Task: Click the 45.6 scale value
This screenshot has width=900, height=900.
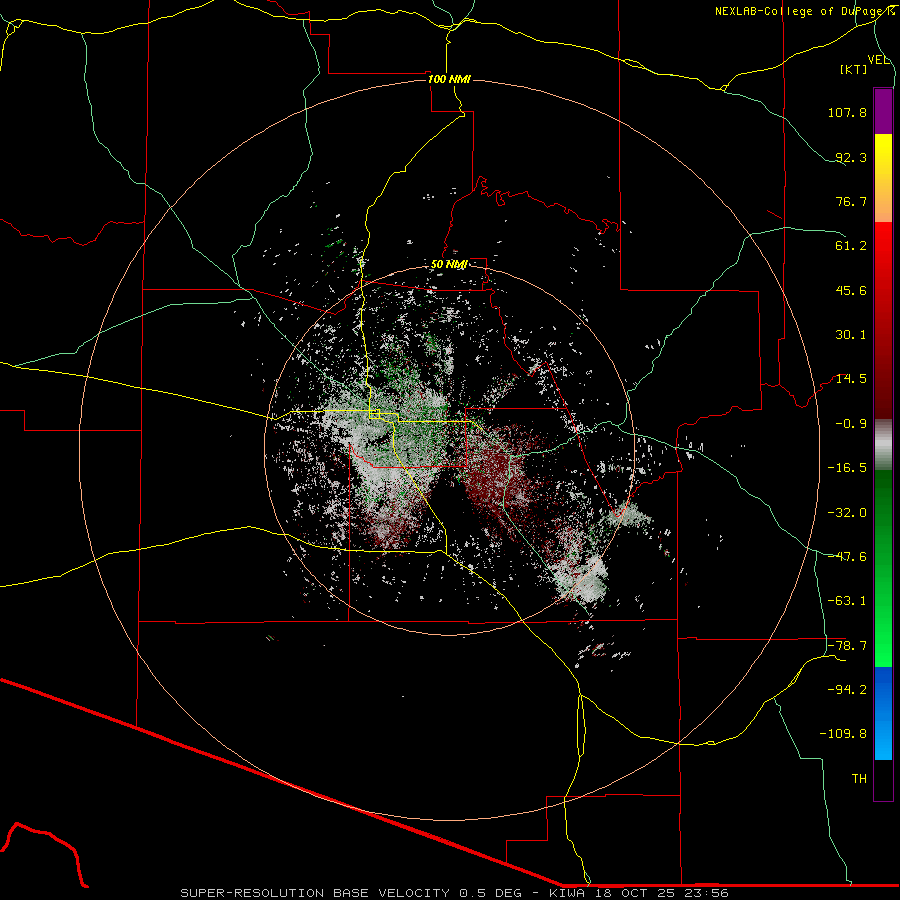Action: [851, 290]
